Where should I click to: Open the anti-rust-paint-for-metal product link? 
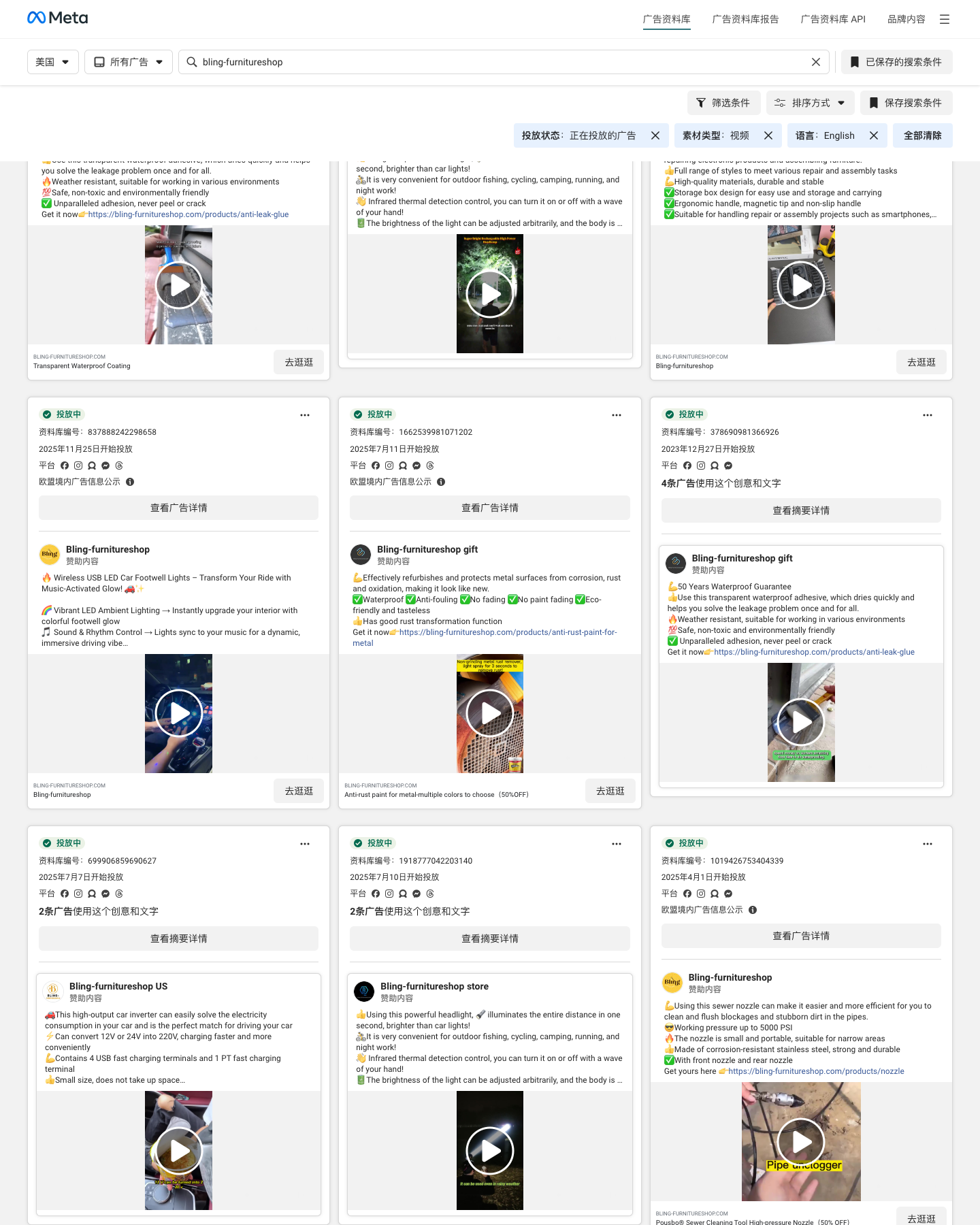(485, 638)
